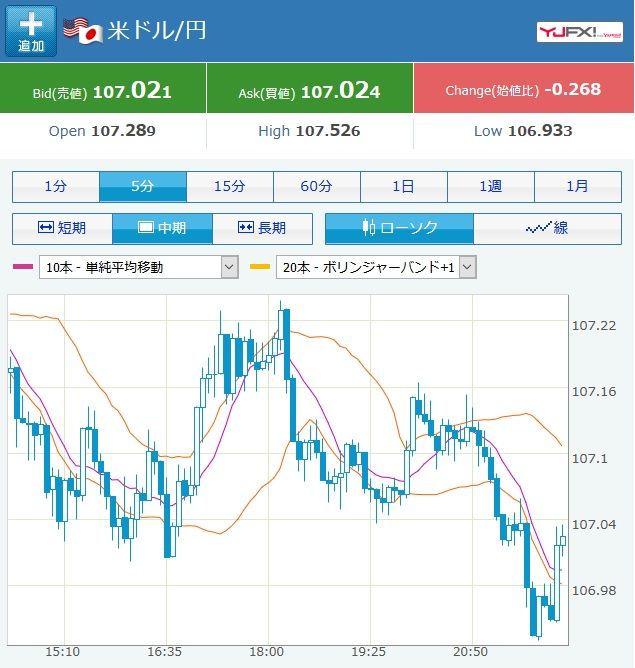Click the yellow indicator color swatch
The width and height of the screenshot is (635, 668).
point(260,267)
